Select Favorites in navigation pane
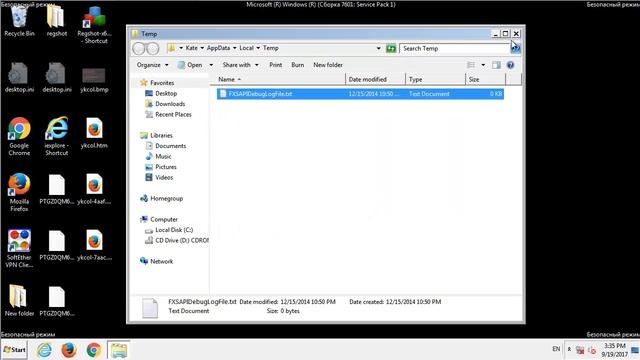Viewport: 640px width, 360px height. click(x=162, y=83)
